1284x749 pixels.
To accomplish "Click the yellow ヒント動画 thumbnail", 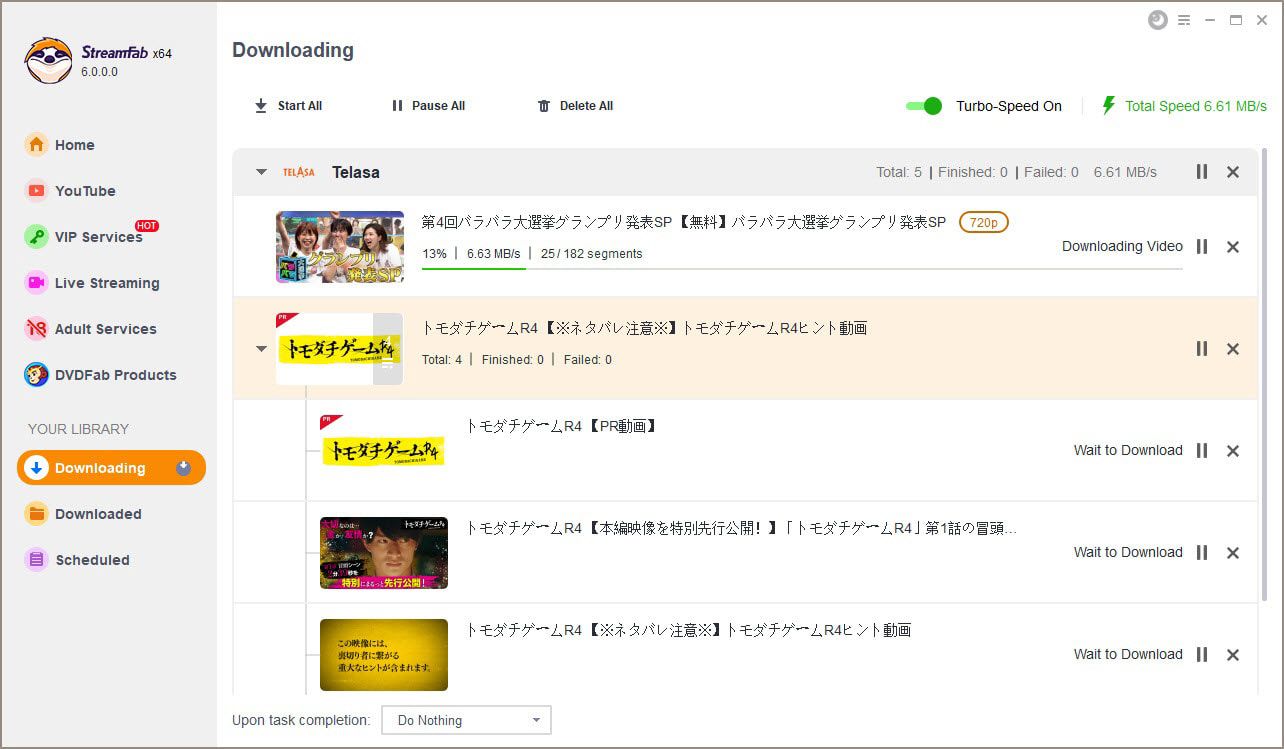I will point(384,655).
